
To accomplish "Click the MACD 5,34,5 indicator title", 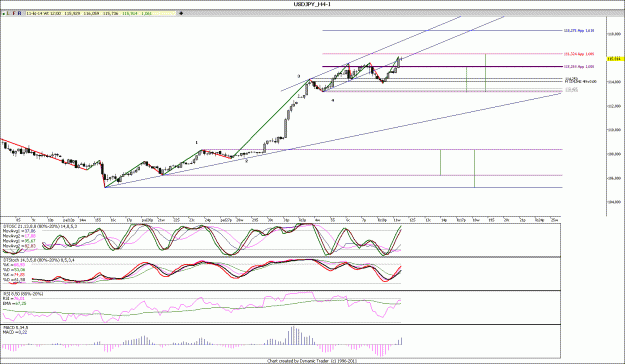I will coord(16,328).
